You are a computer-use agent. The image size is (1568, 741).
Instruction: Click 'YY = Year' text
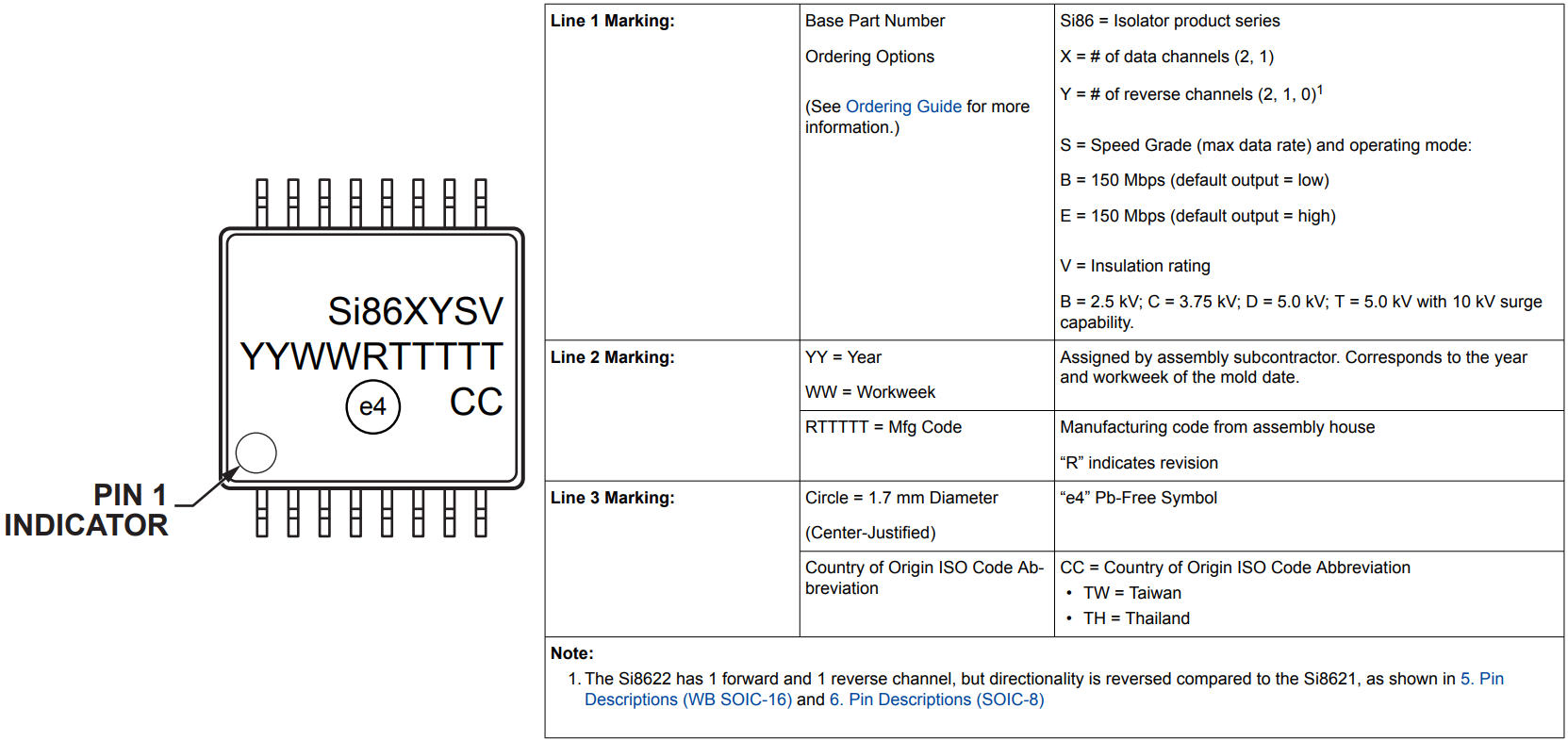point(843,357)
